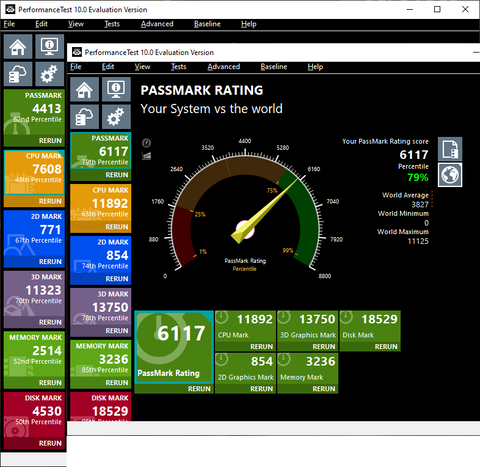This screenshot has width=480, height=467.
Task: Rerun CPU Mark under the 7608 score
Action: [50, 201]
